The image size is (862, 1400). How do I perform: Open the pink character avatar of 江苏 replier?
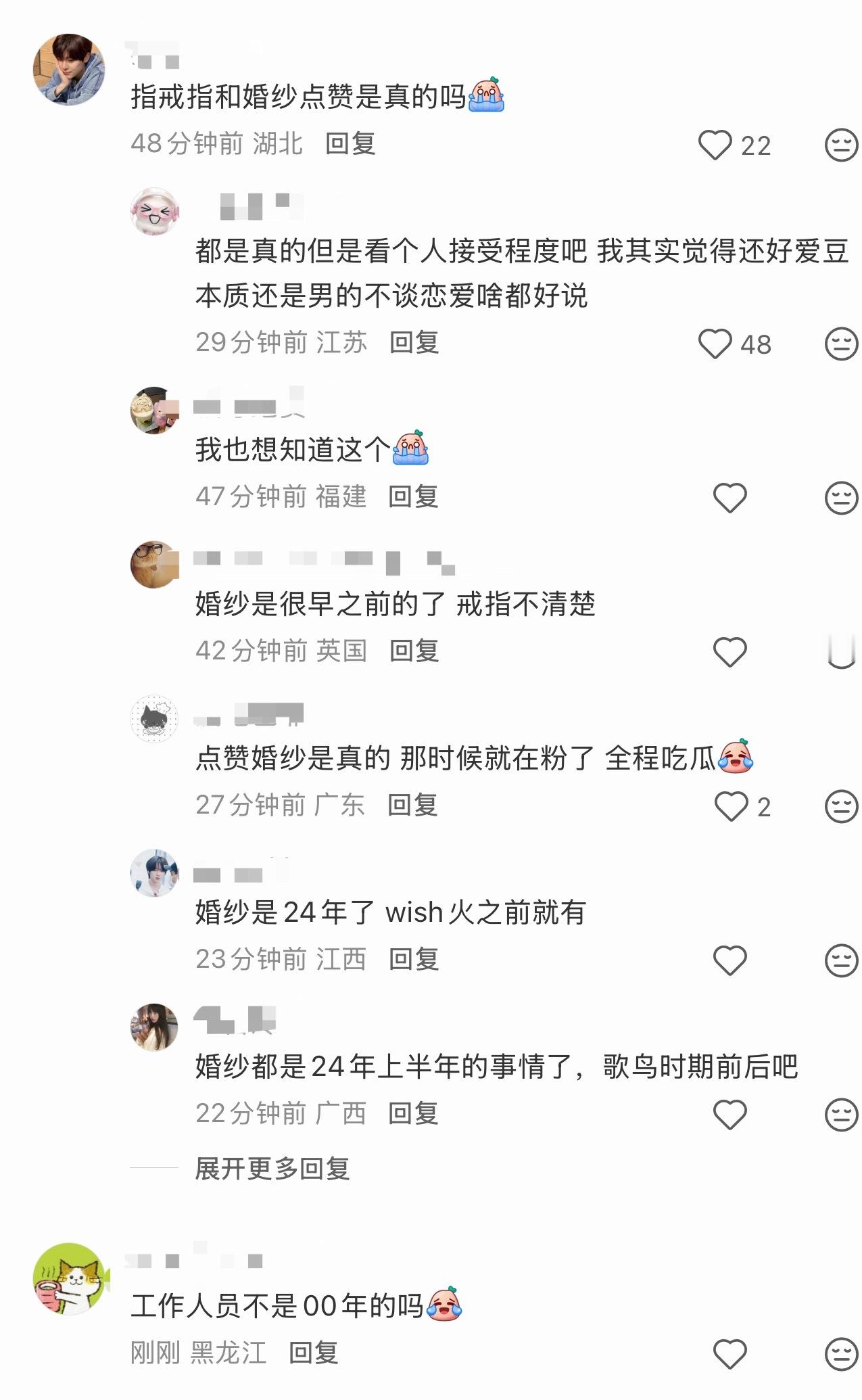pos(155,212)
